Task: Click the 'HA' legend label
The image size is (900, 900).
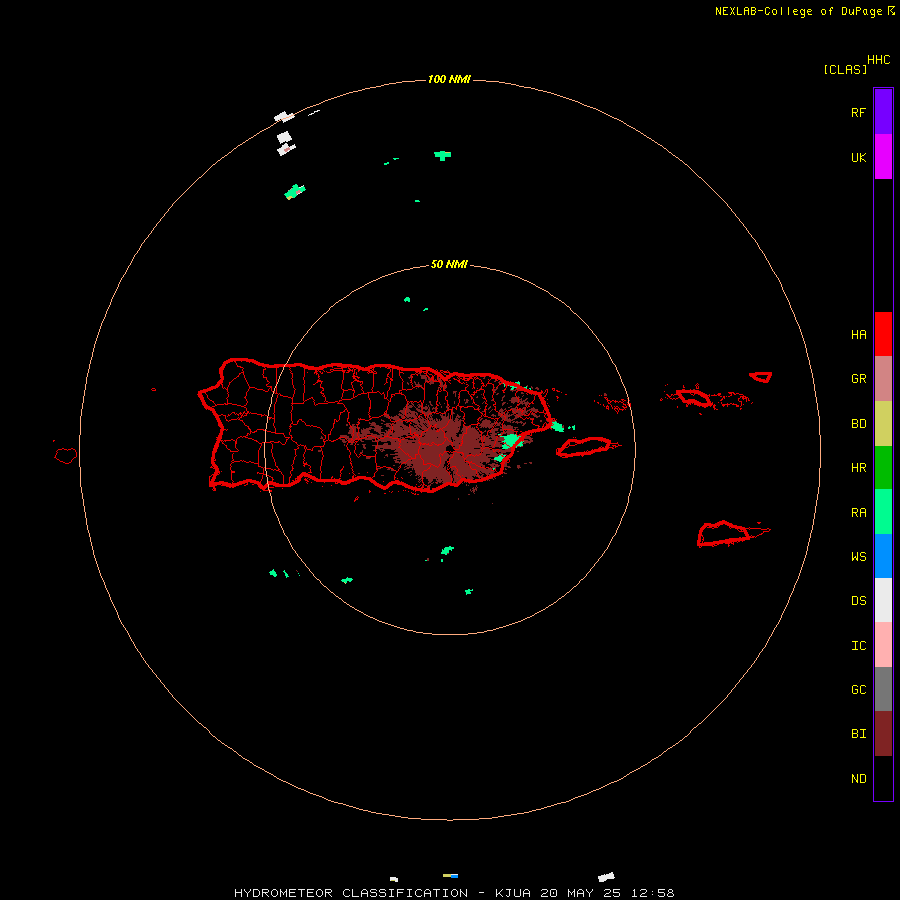Action: coord(858,335)
